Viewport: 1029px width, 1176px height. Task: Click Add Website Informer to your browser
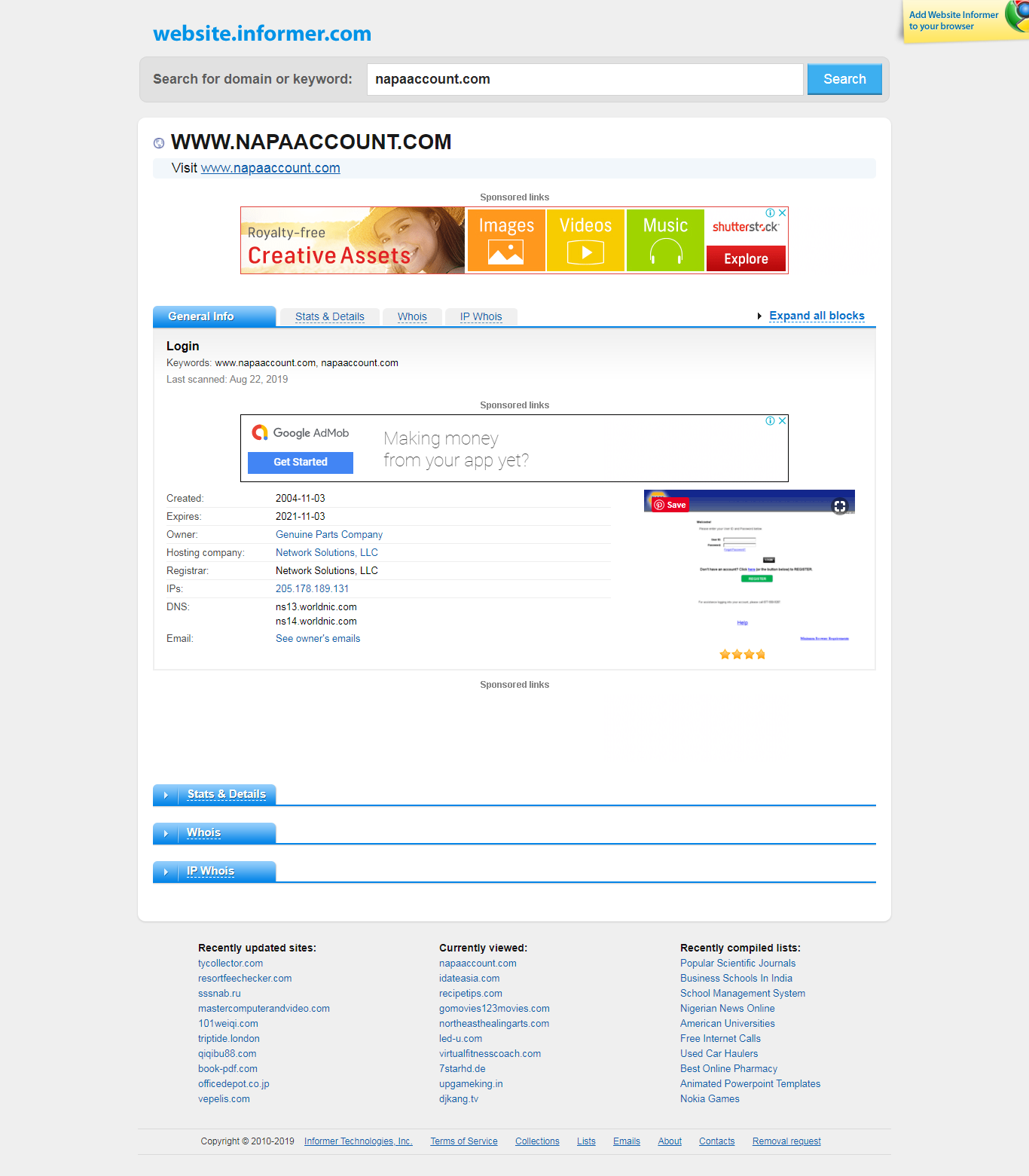pyautogui.click(x=953, y=20)
